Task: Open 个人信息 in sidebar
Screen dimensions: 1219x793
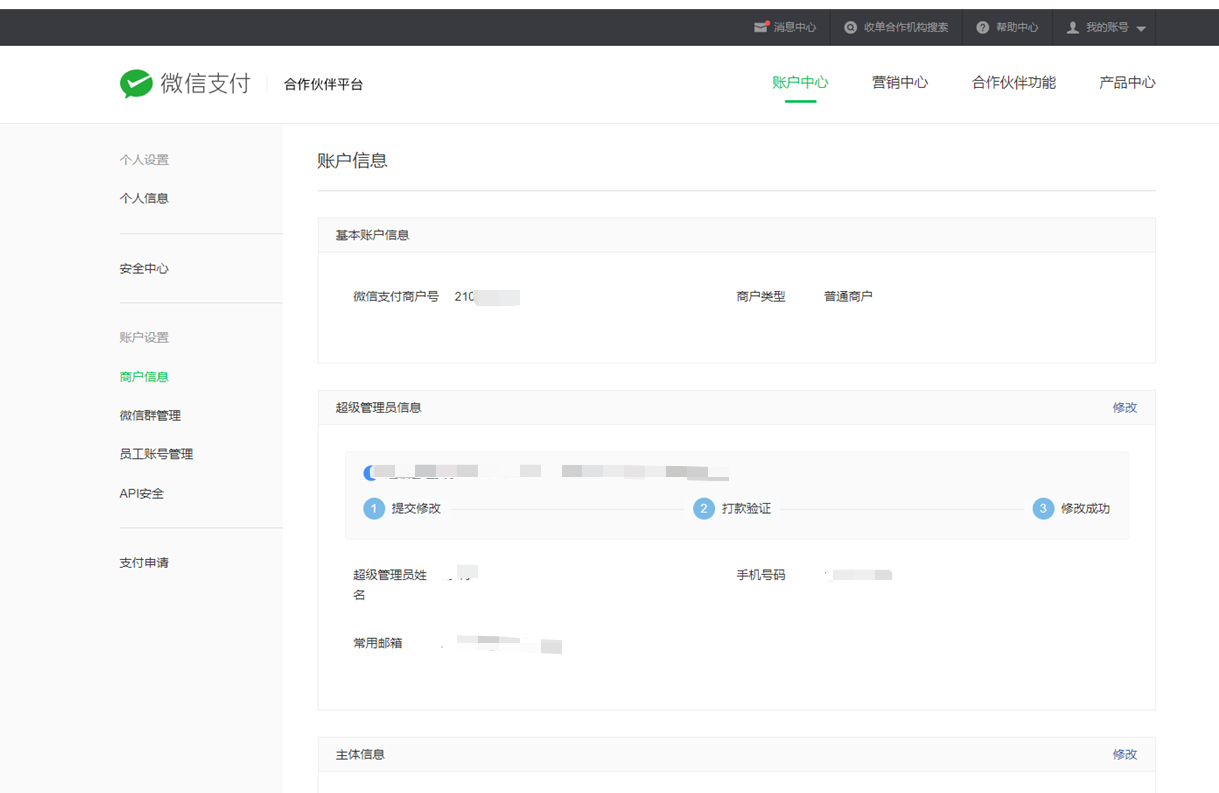Action: point(144,198)
